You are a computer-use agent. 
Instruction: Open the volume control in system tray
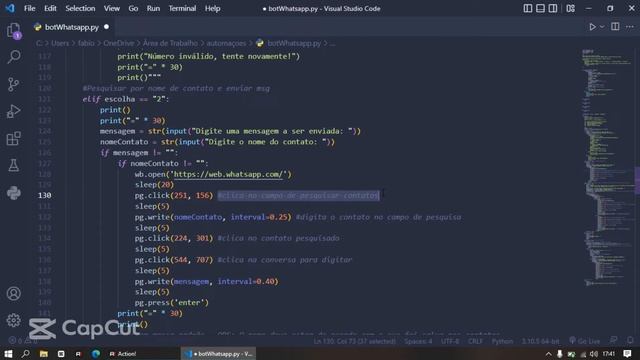point(594,354)
